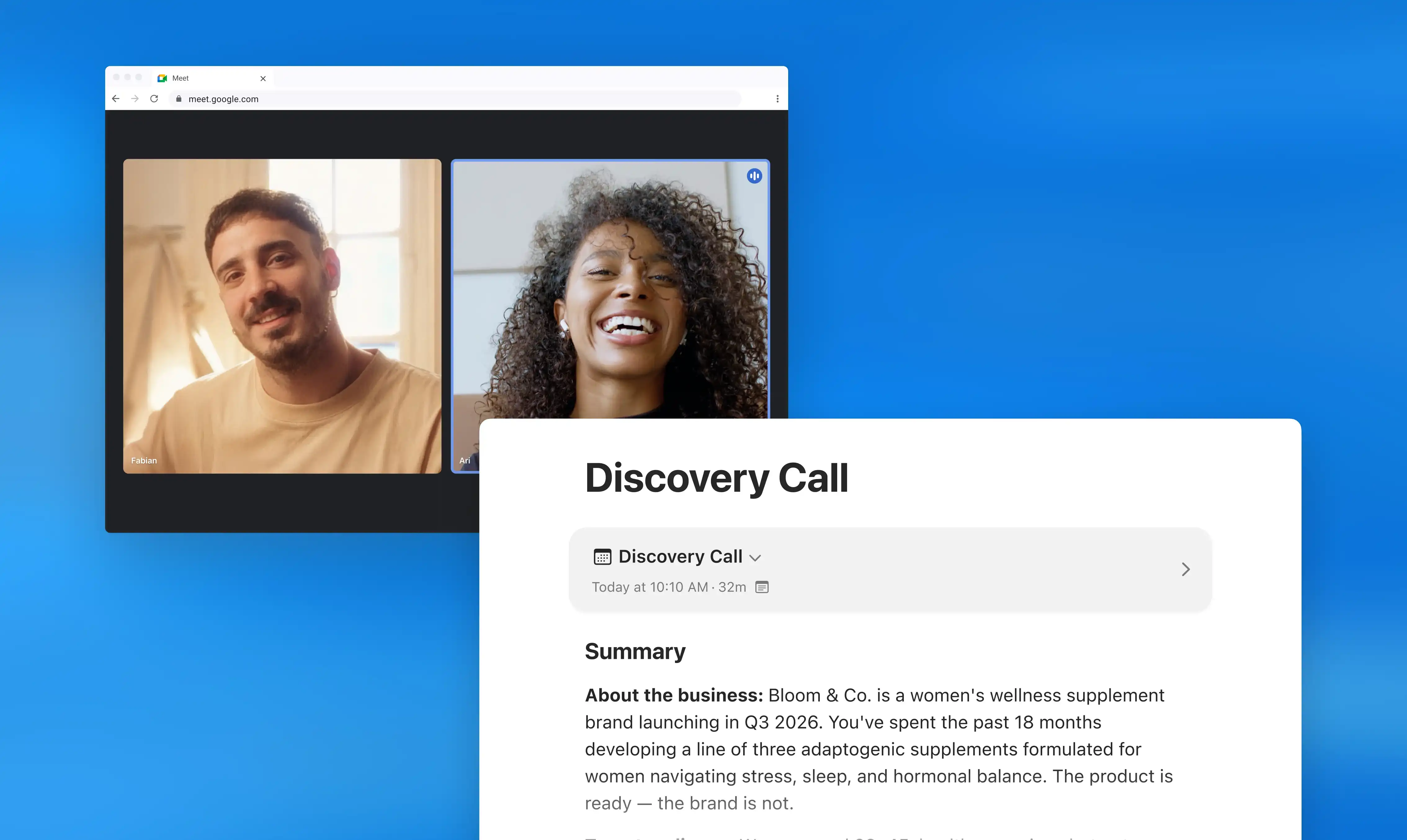Reload the Meet page
The height and width of the screenshot is (840, 1407).
154,99
